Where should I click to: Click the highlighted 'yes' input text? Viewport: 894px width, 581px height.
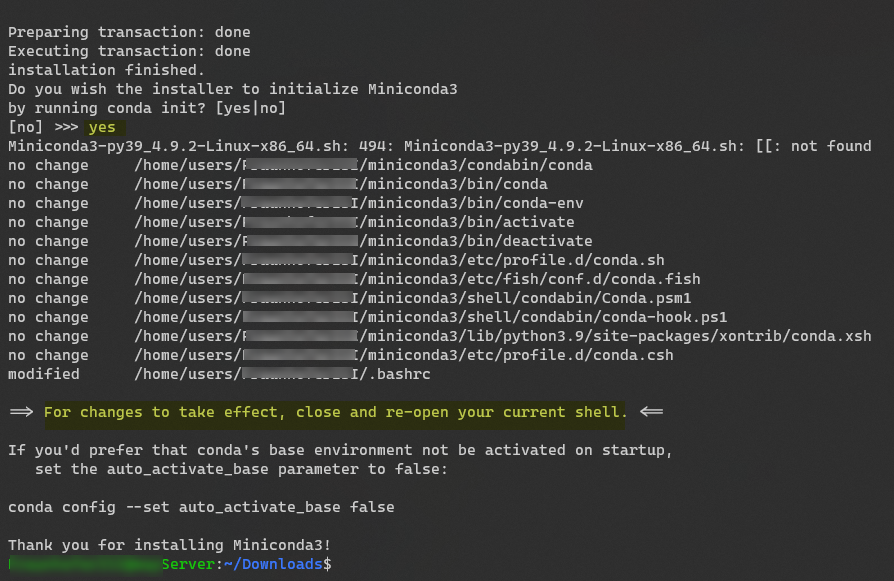102,127
